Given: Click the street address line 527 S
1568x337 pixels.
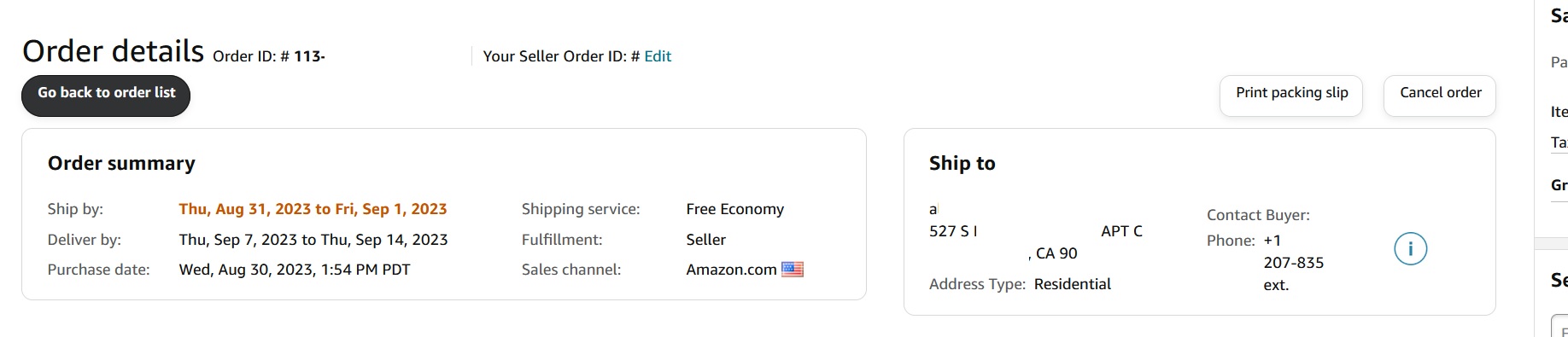Looking at the screenshot, I should (x=953, y=231).
